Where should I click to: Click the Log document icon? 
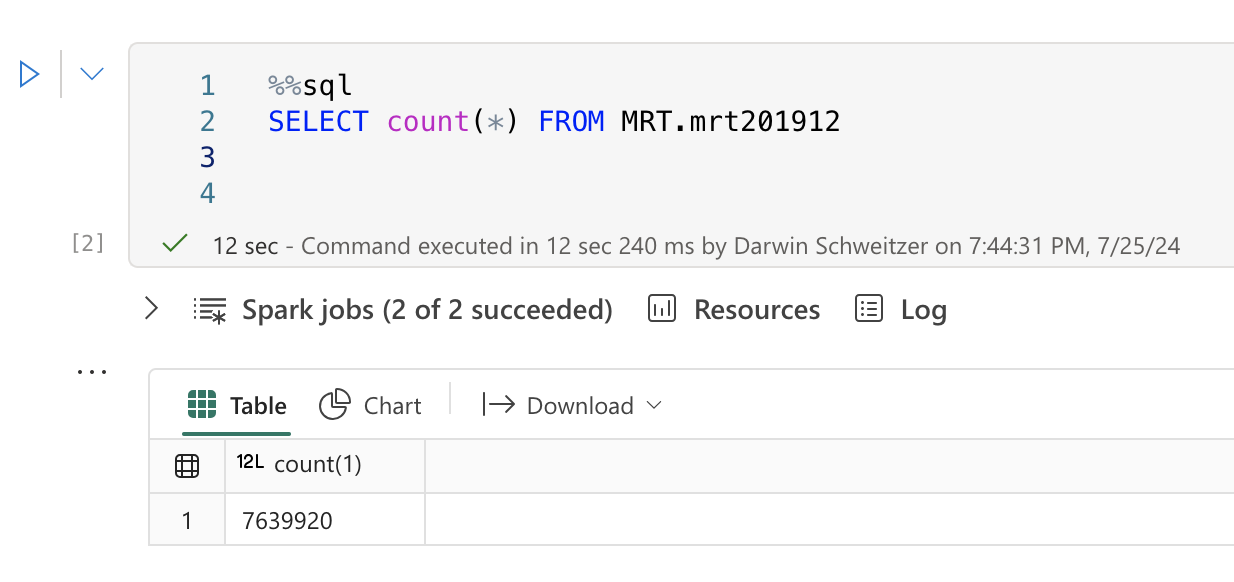pos(869,309)
